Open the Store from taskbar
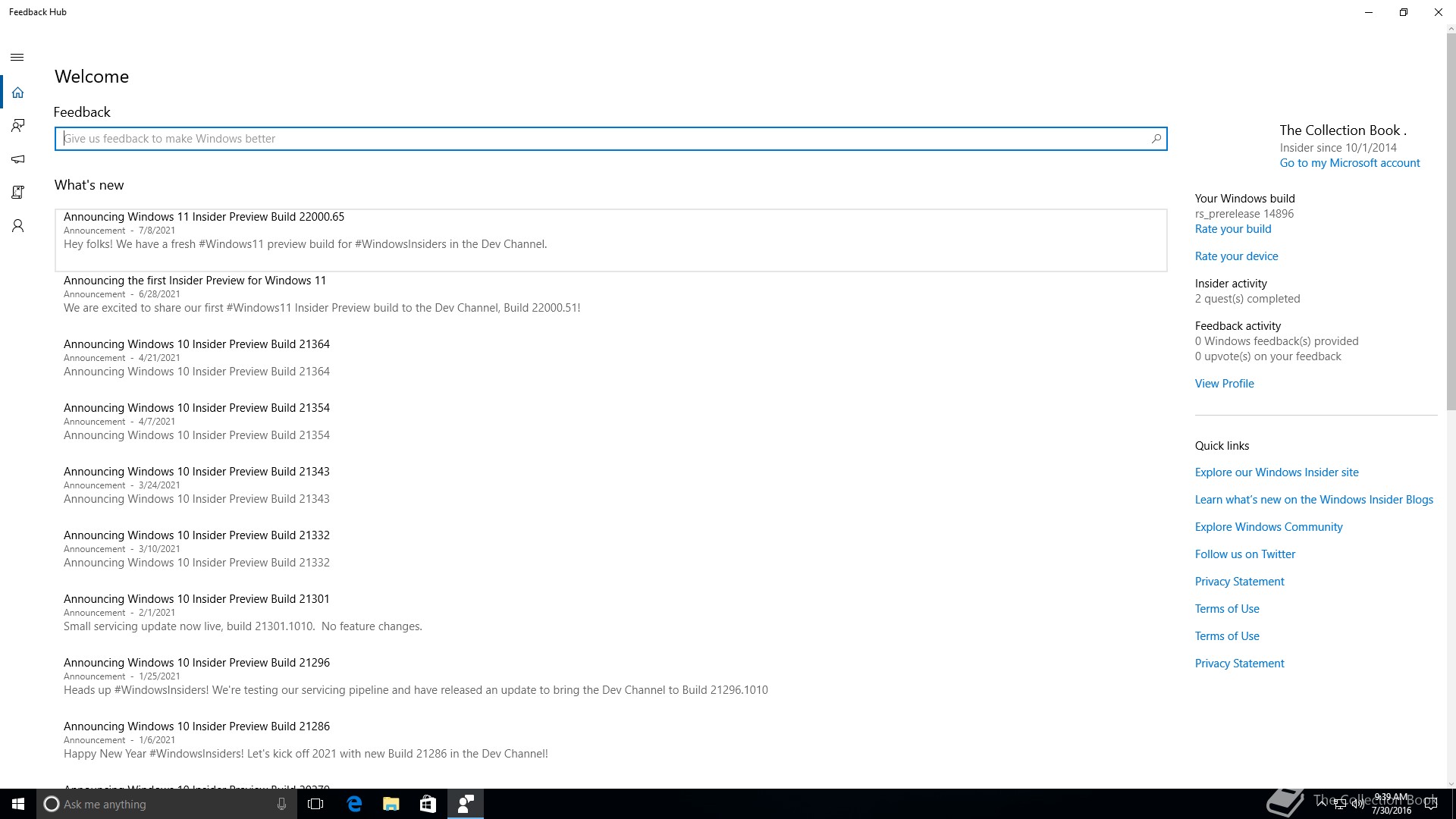The height and width of the screenshot is (819, 1456). [428, 804]
